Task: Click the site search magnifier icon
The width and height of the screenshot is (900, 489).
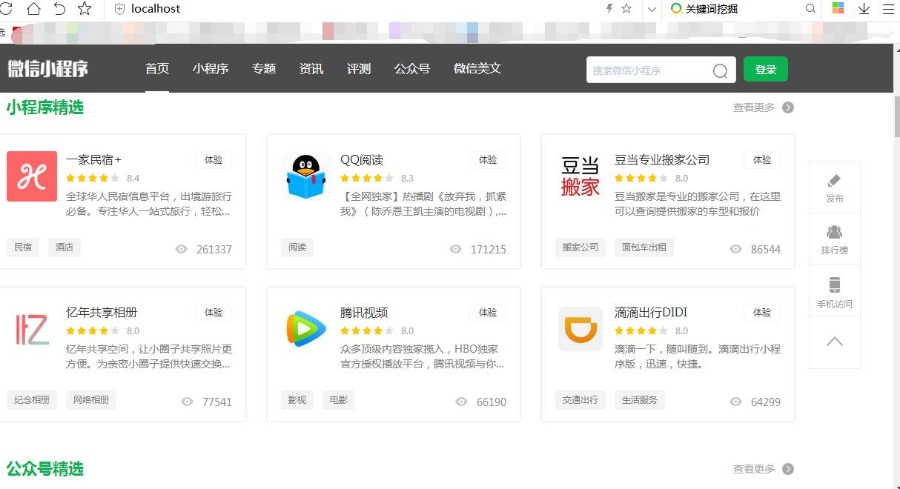Action: pos(720,71)
